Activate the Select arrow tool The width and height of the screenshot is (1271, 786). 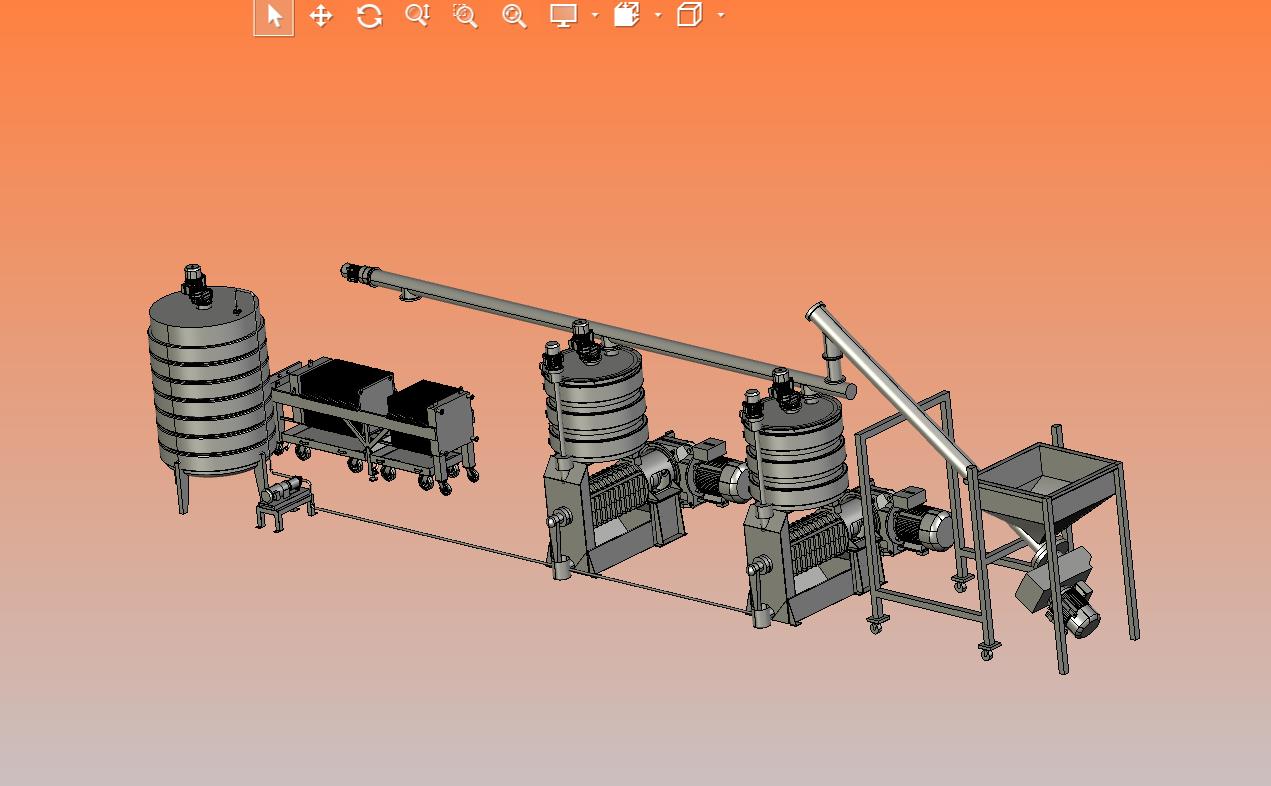point(274,16)
